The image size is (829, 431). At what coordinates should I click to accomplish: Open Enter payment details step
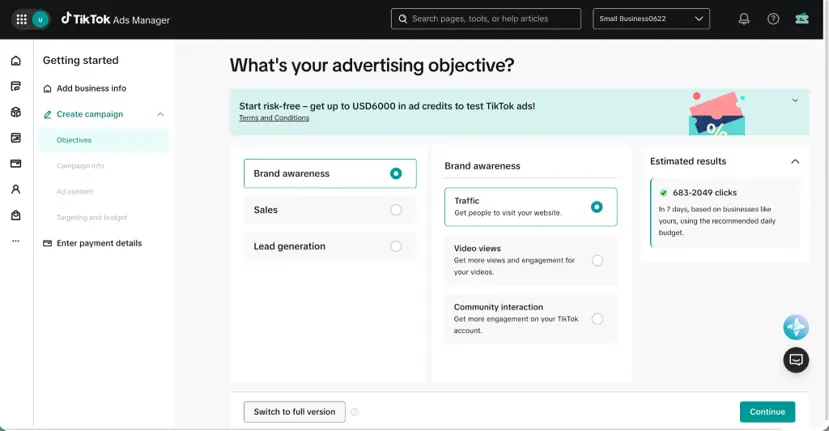pyautogui.click(x=93, y=243)
